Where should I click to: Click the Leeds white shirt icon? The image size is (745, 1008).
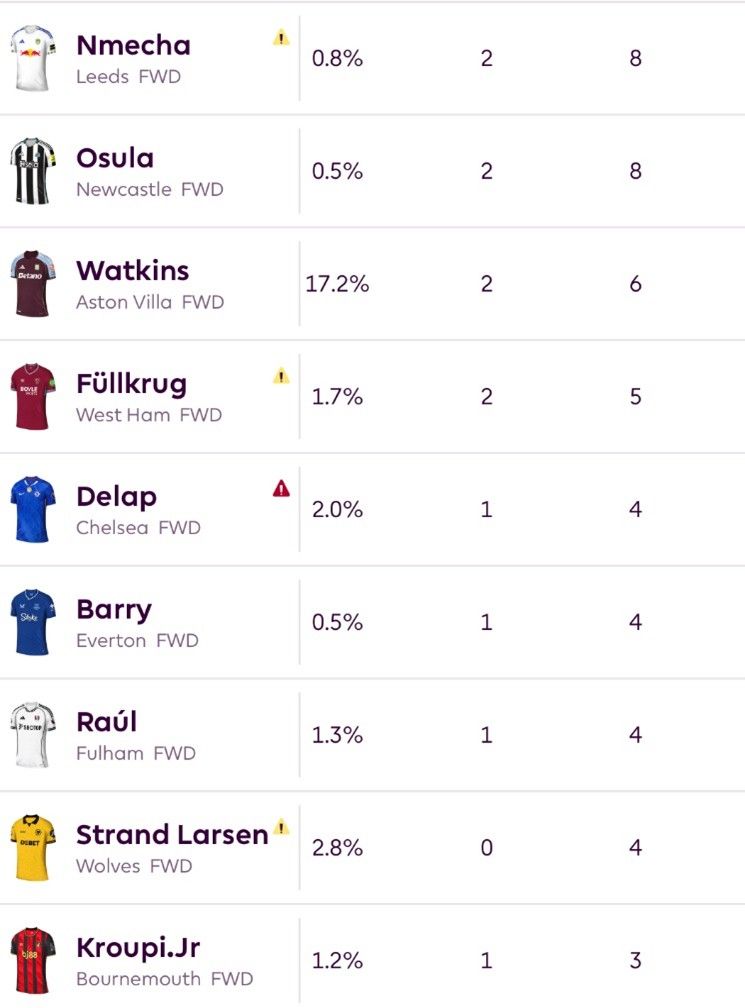click(x=33, y=58)
